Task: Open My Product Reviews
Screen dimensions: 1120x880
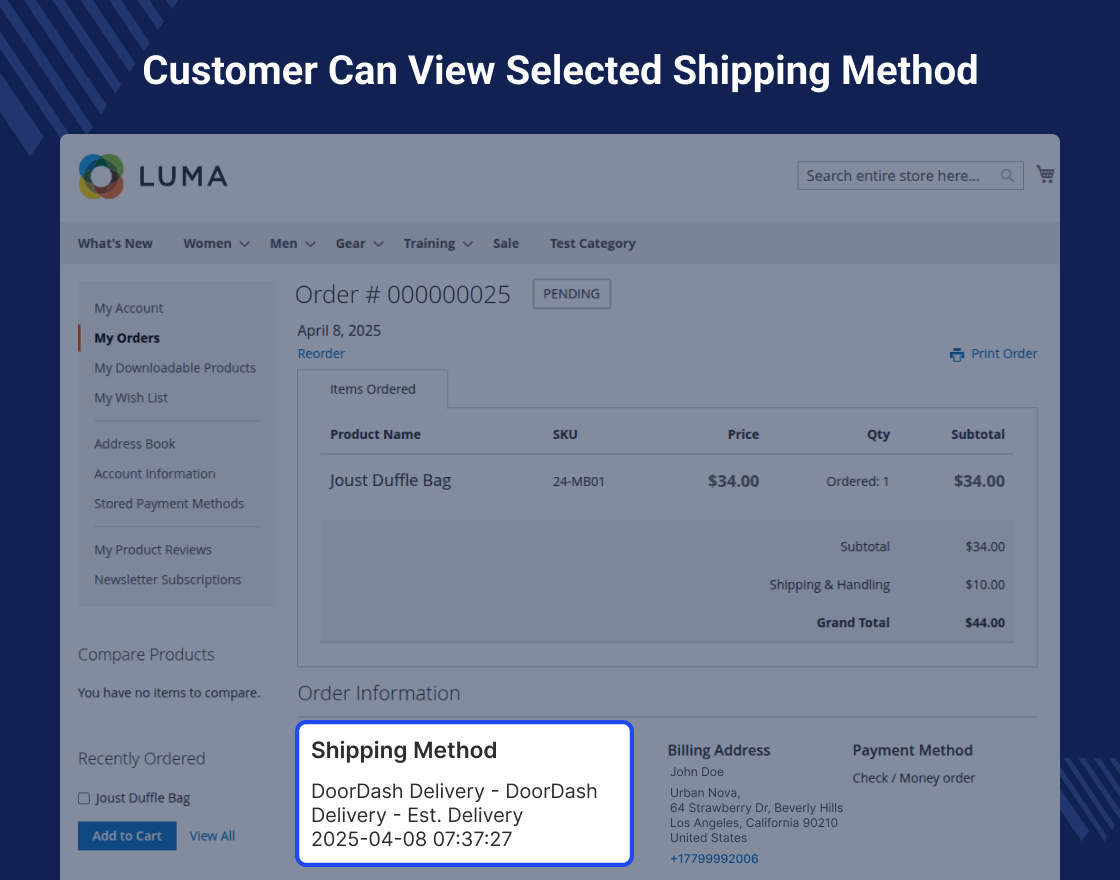Action: 153,550
